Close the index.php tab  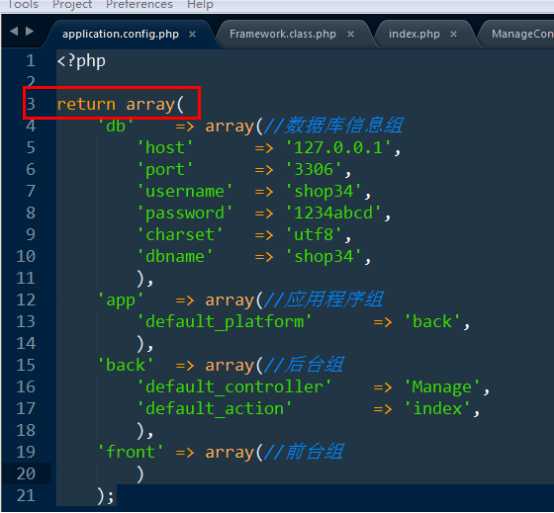click(453, 34)
